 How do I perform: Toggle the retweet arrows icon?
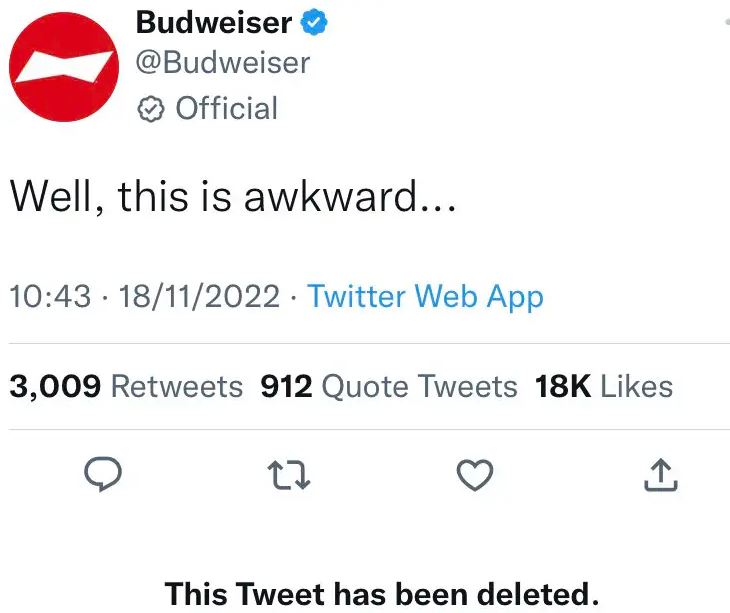point(289,475)
